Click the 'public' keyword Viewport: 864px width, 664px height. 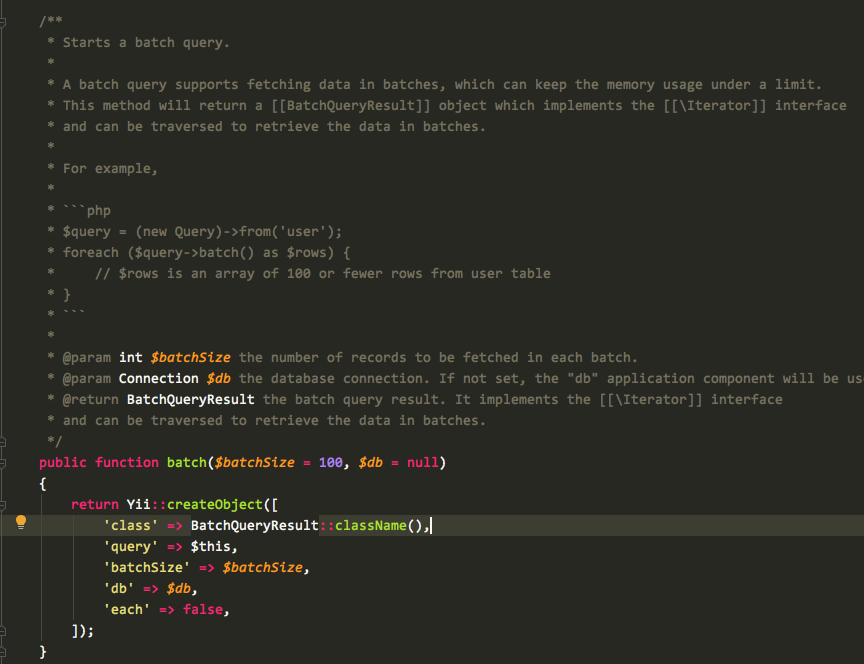(x=63, y=462)
